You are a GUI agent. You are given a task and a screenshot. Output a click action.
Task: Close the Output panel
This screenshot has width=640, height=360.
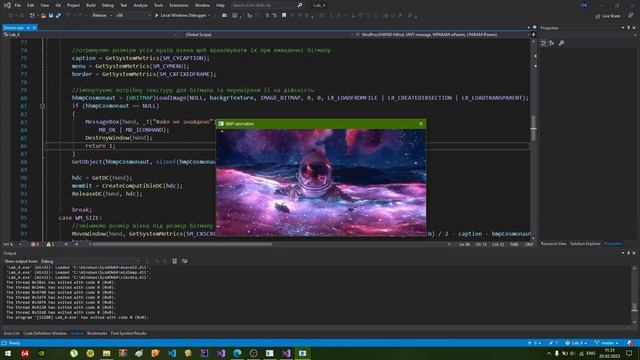634,253
